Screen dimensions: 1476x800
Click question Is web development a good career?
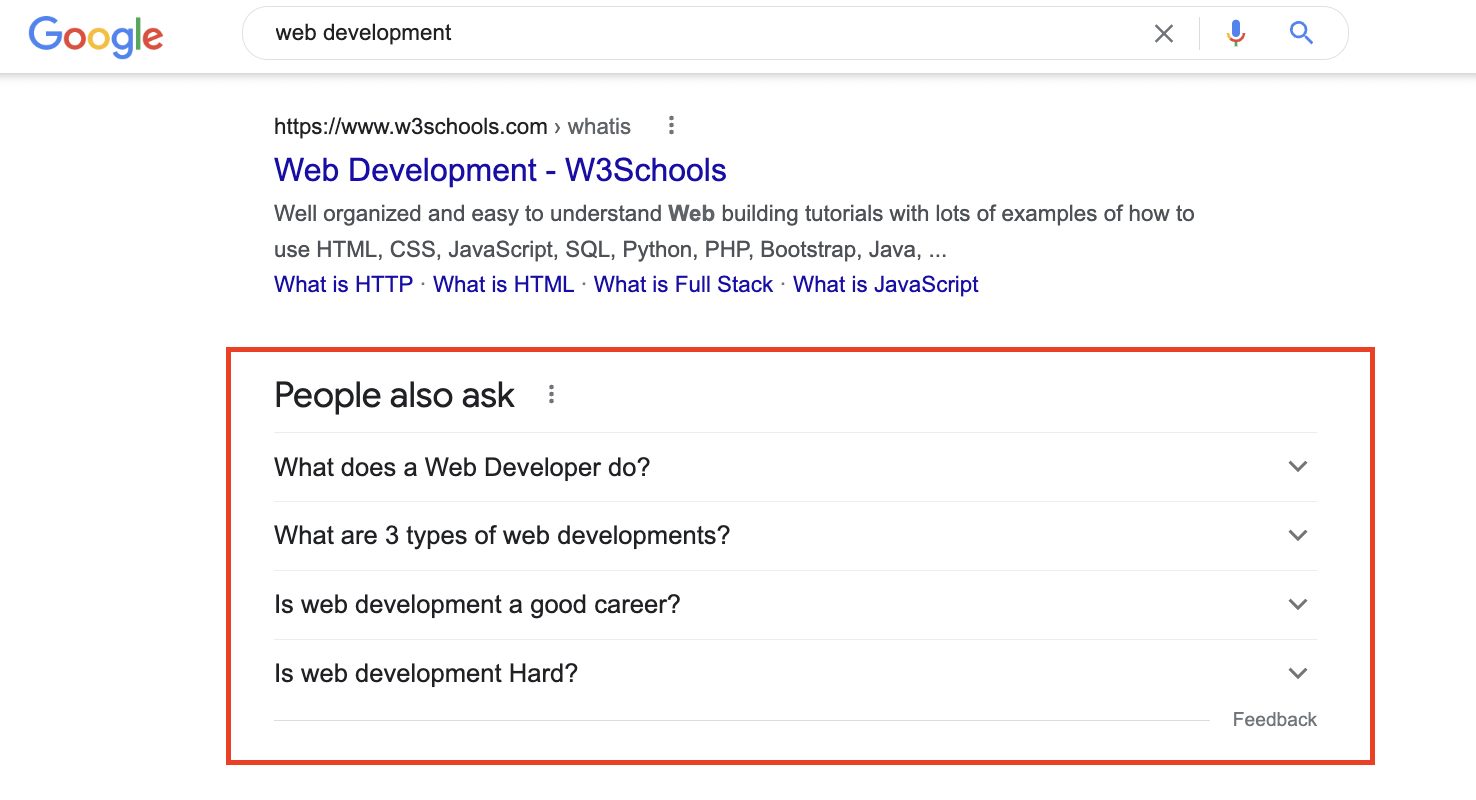477,605
